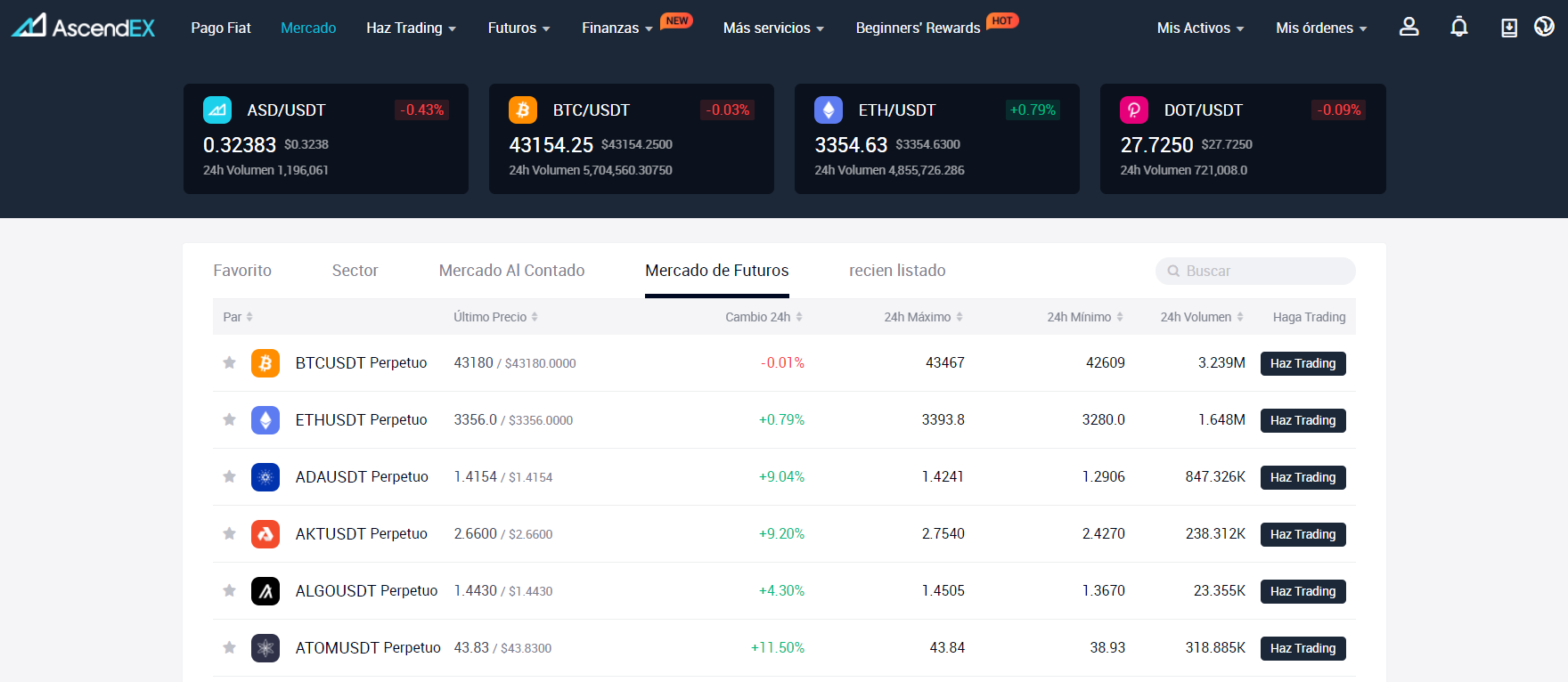The image size is (1568, 682).
Task: Sort table by Cambio 24h column
Action: 764,317
